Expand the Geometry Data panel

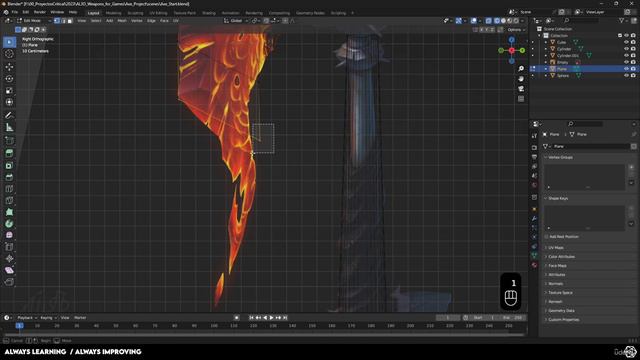pos(561,311)
